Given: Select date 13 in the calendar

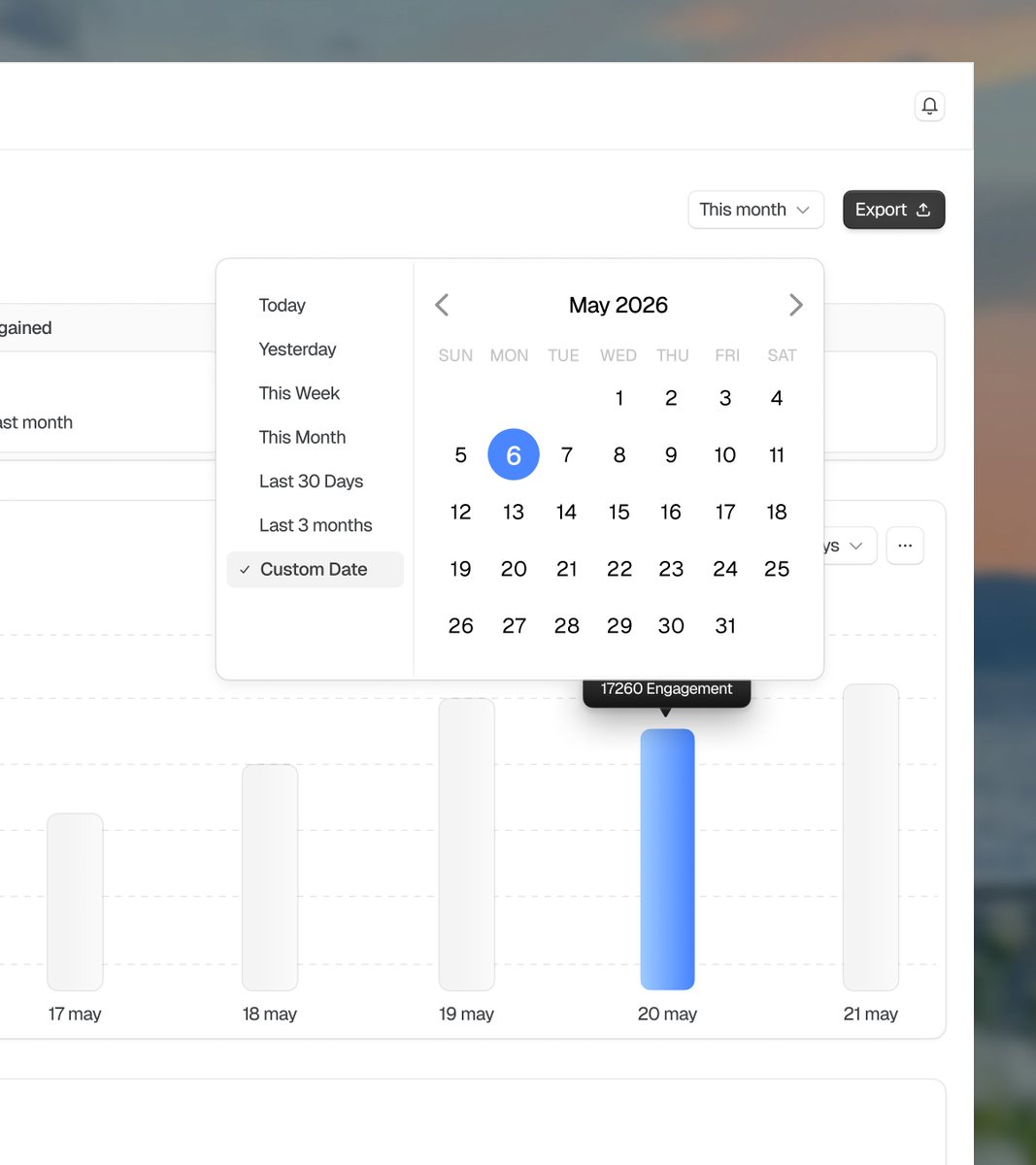Looking at the screenshot, I should [514, 512].
